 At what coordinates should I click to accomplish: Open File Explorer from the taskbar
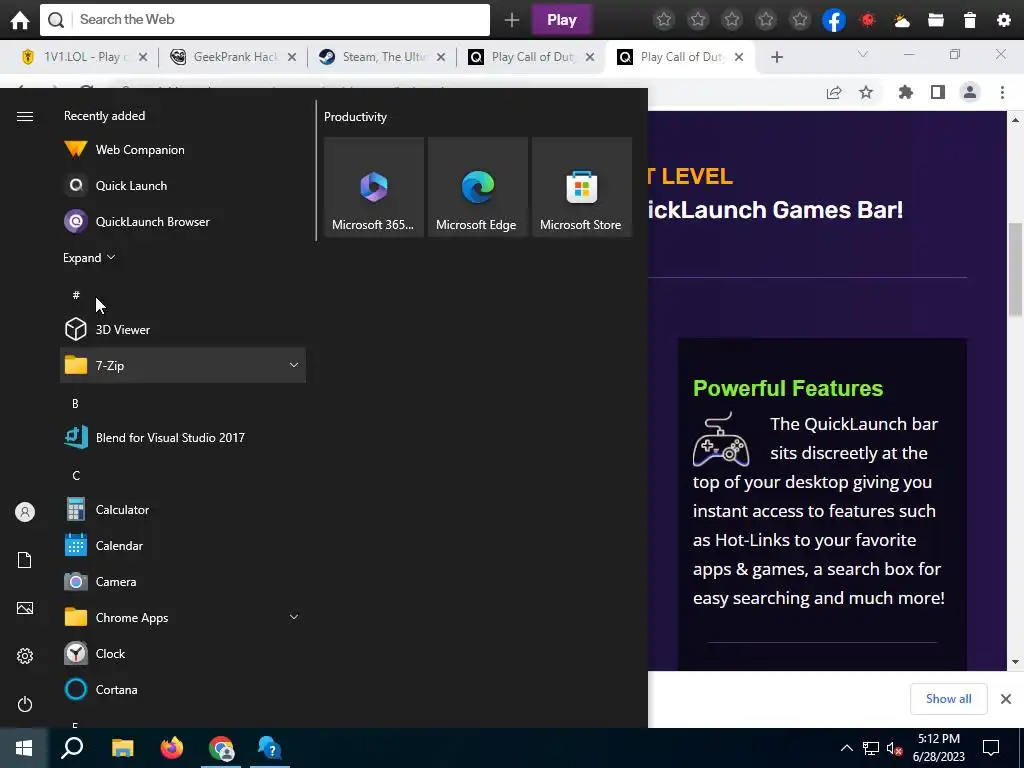122,748
